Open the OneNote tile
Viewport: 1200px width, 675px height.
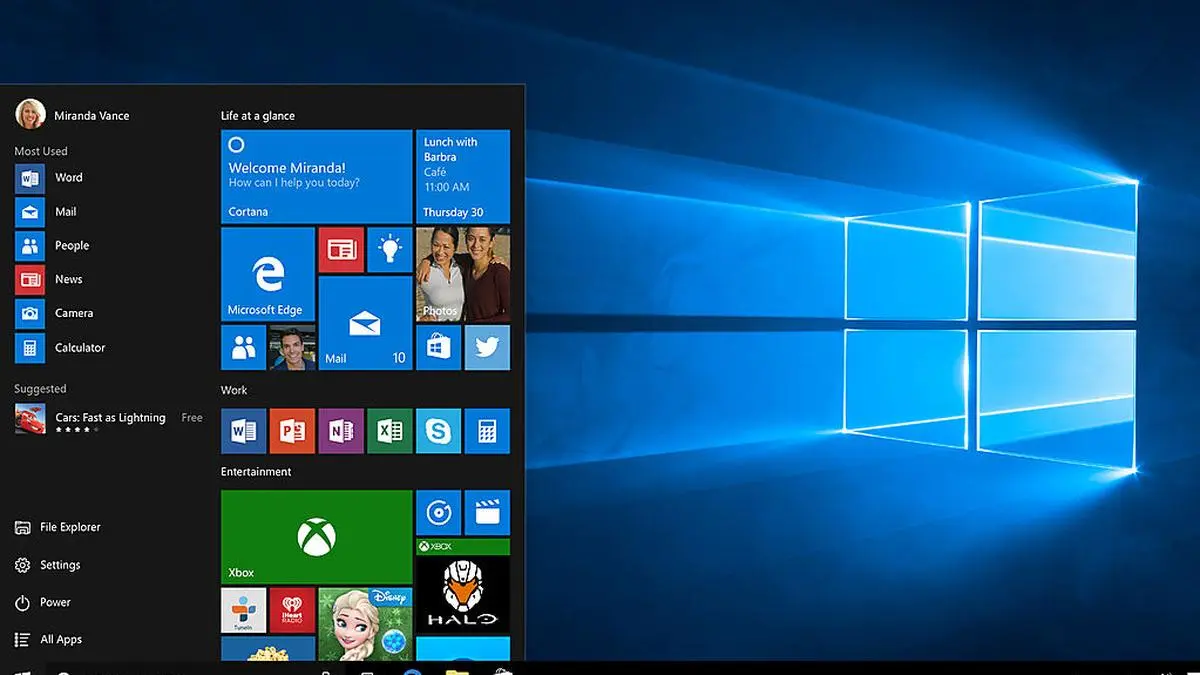tap(341, 431)
